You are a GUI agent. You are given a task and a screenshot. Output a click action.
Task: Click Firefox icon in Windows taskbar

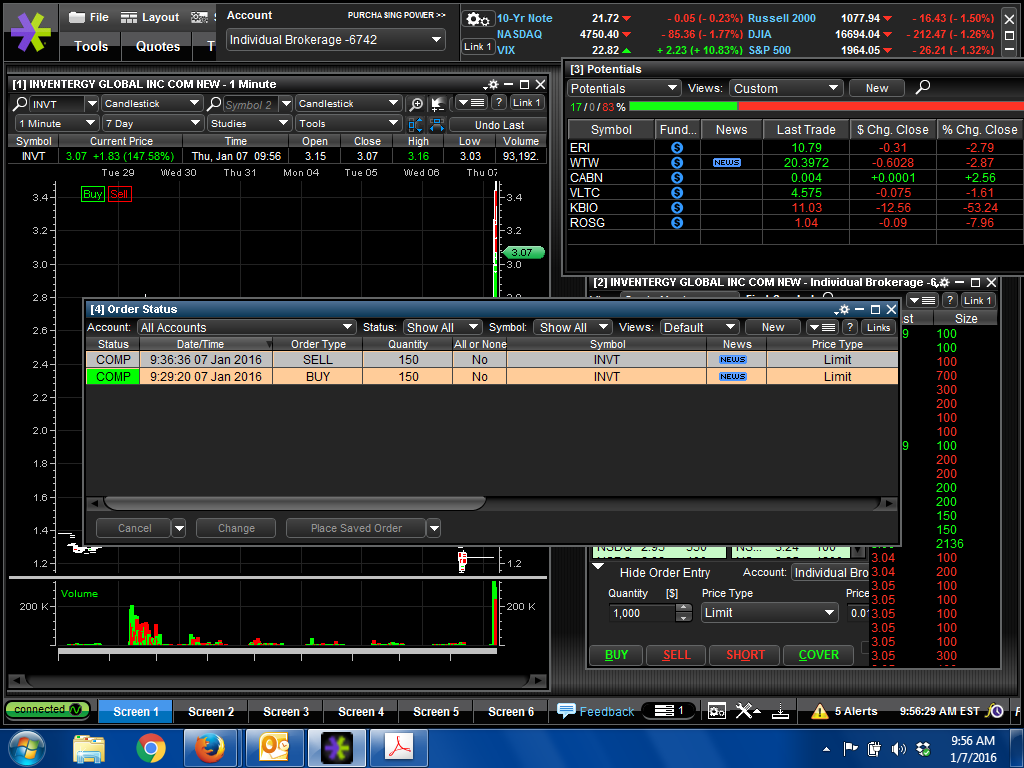pos(210,748)
